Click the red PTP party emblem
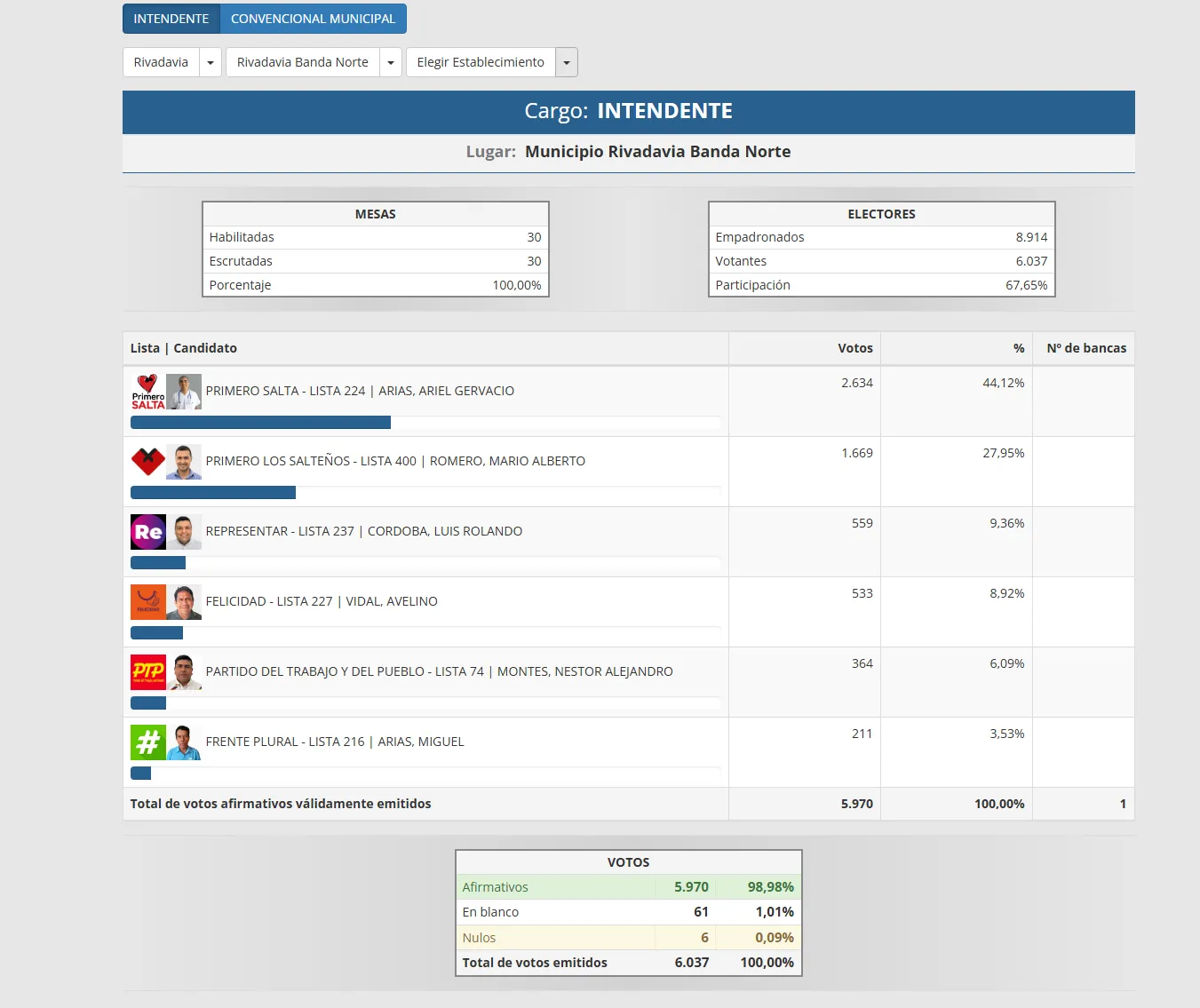The width and height of the screenshot is (1200, 1008). click(147, 671)
